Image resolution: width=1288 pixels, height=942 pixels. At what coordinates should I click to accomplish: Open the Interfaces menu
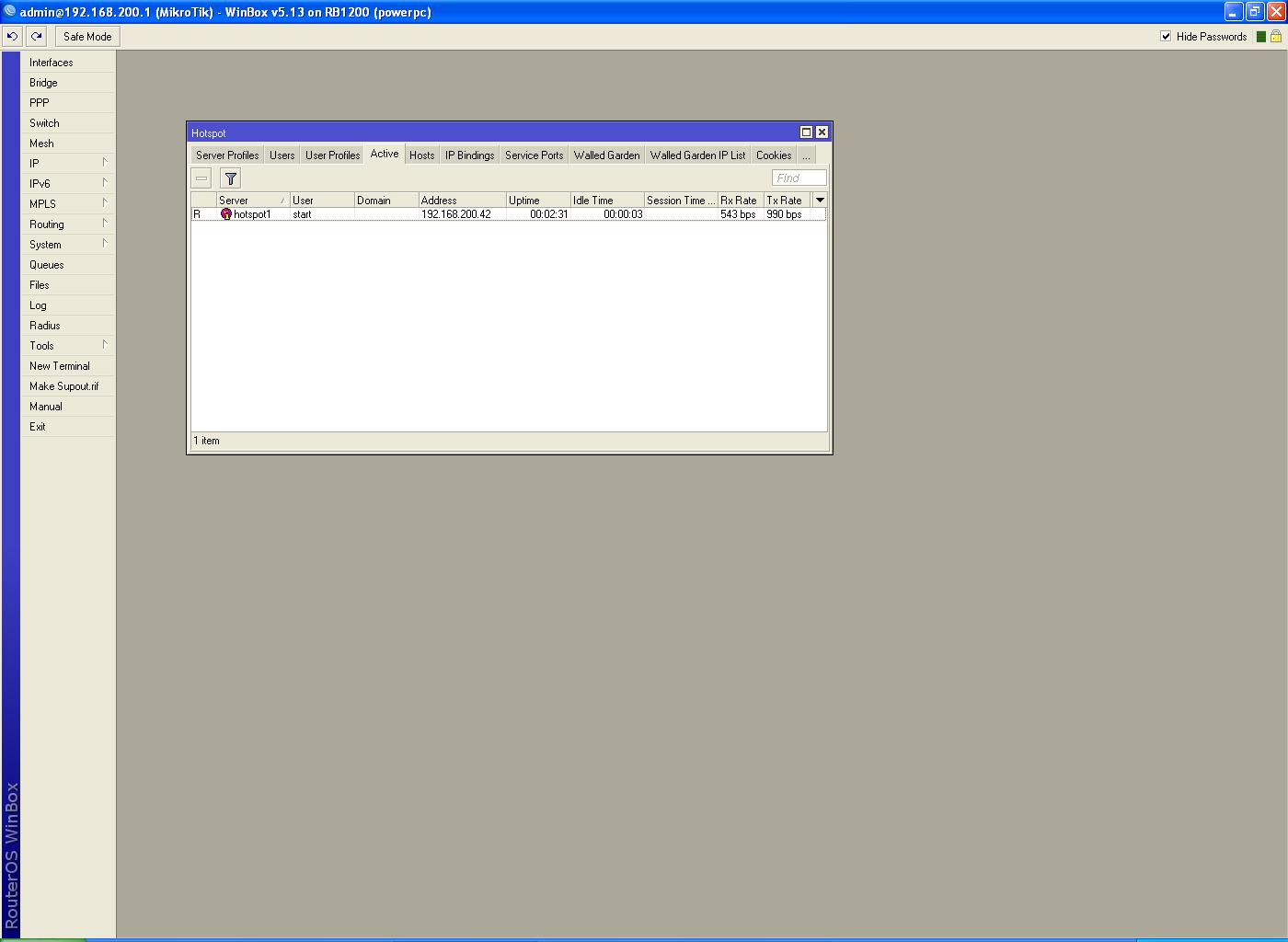point(68,63)
